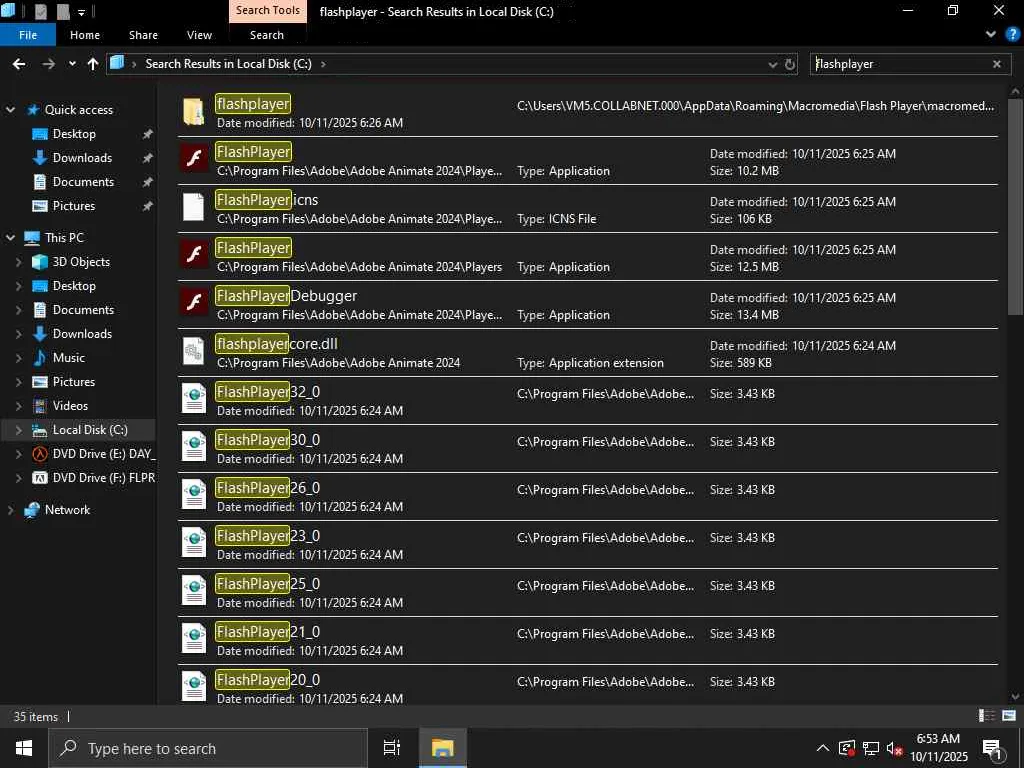Open Windows Start menu
This screenshot has width=1024, height=768.
24,748
